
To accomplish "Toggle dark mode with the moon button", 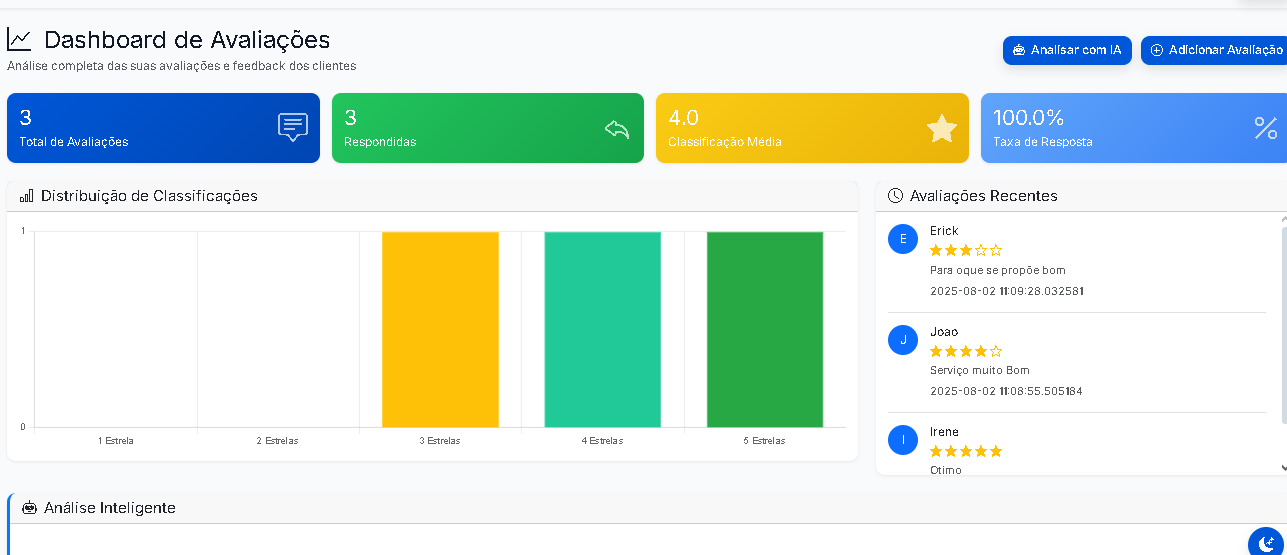I will pyautogui.click(x=1266, y=543).
